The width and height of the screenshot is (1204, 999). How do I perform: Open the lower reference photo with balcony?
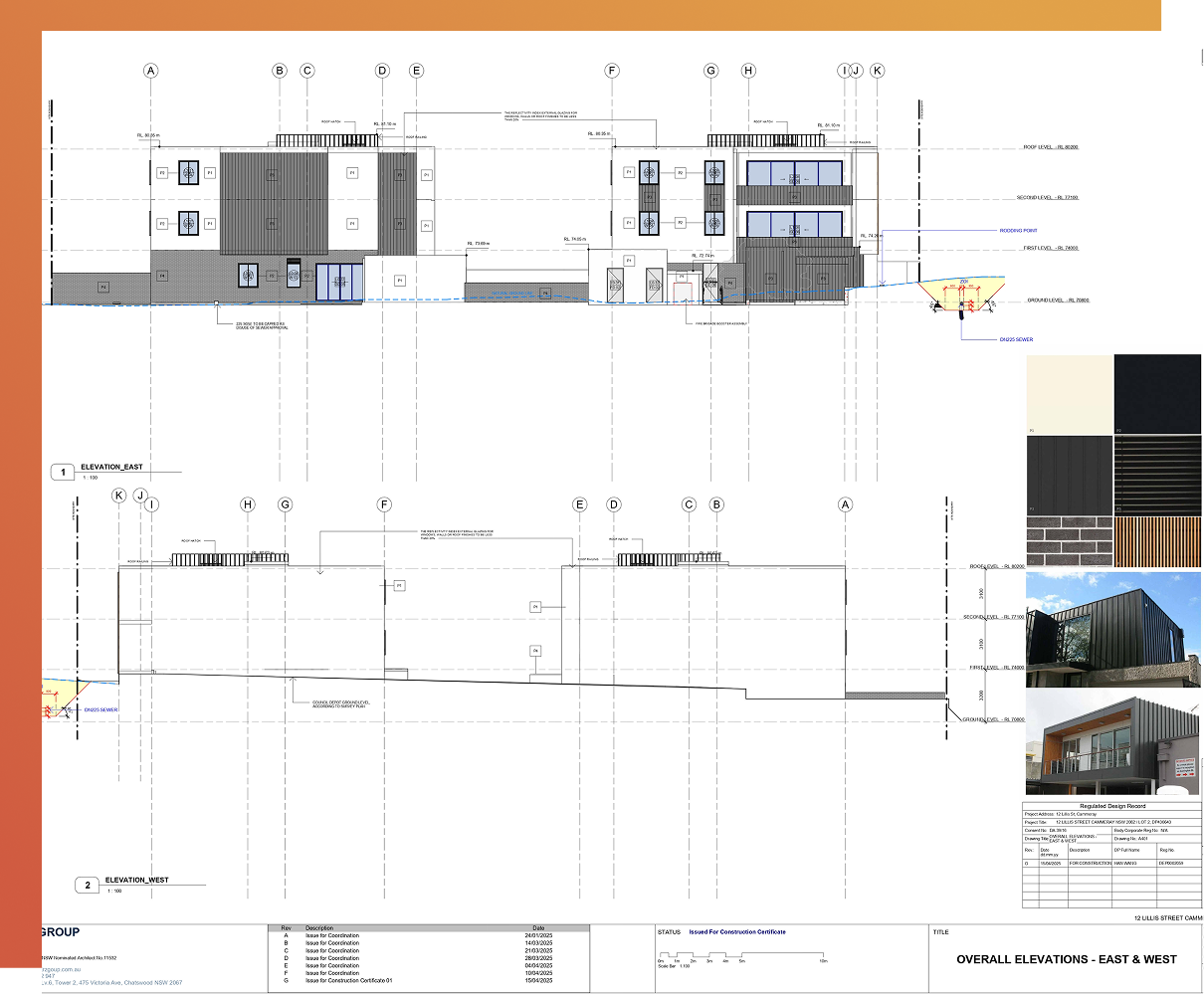tap(1113, 744)
